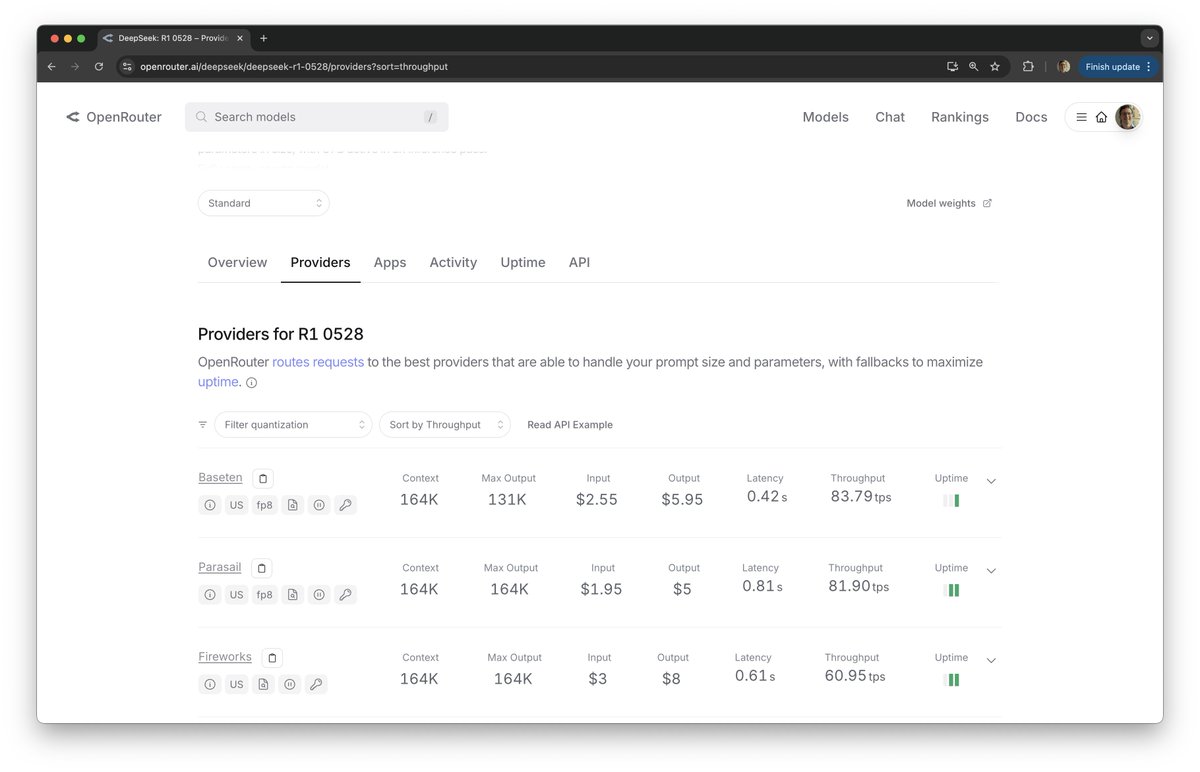Image resolution: width=1200 pixels, height=772 pixels.
Task: Open the Activity tab
Action: (x=453, y=262)
